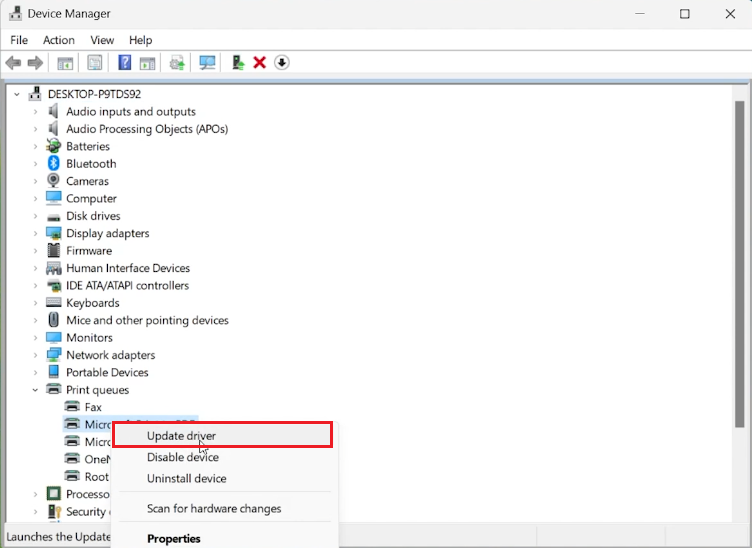Click the Show/Hide Console Tree icon
Screen dimensions: 752x548
click(x=65, y=63)
